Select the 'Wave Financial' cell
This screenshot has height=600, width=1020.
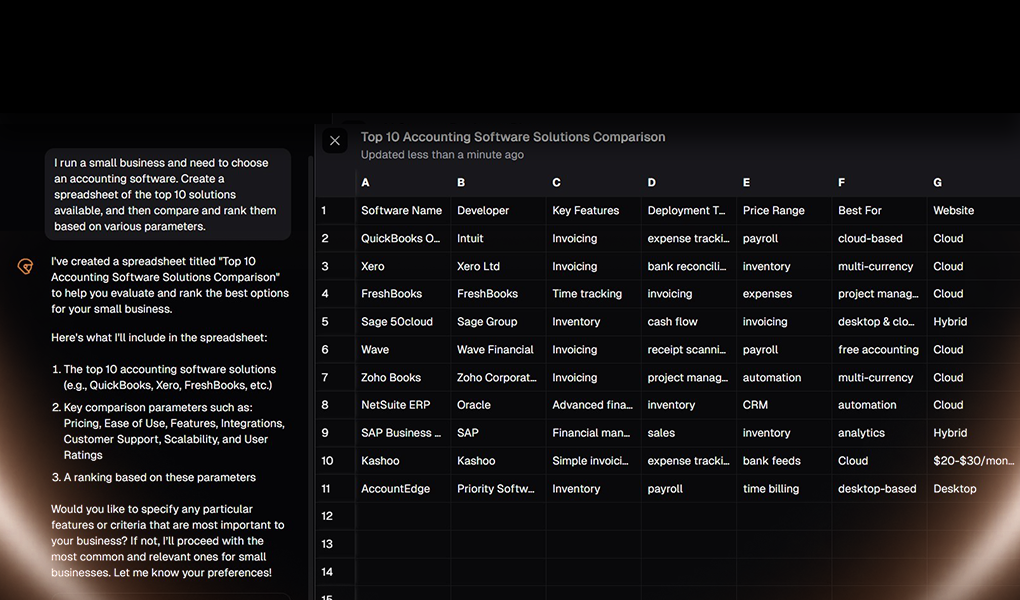[x=498, y=350]
